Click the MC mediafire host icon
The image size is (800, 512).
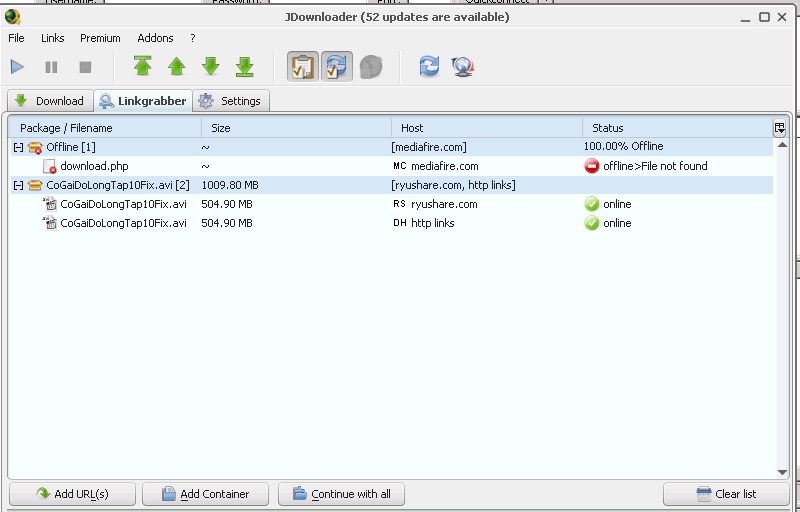(399, 166)
